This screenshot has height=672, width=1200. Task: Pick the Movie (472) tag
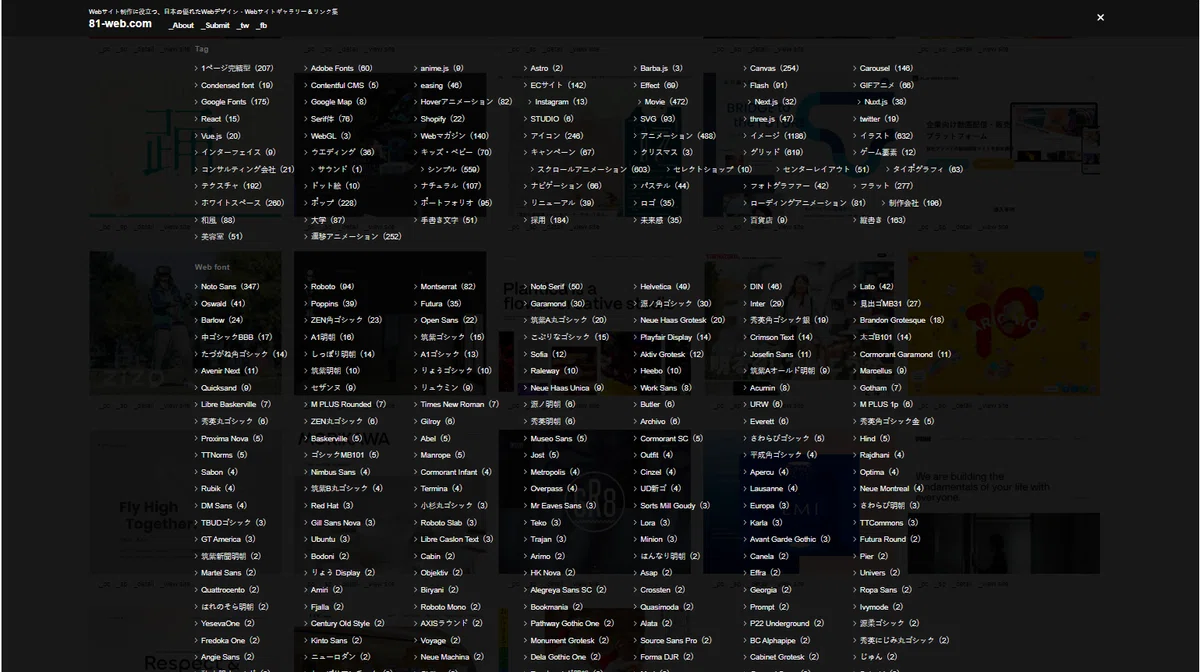coord(666,102)
